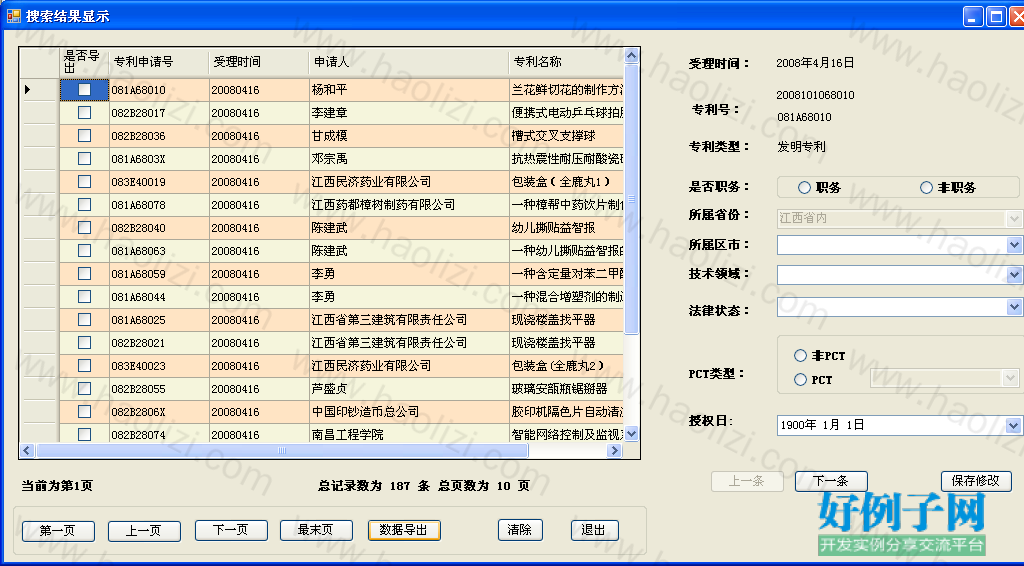The image size is (1024, 566).
Task: Click the grid horizontal scrollbar thumb
Action: pos(282,450)
